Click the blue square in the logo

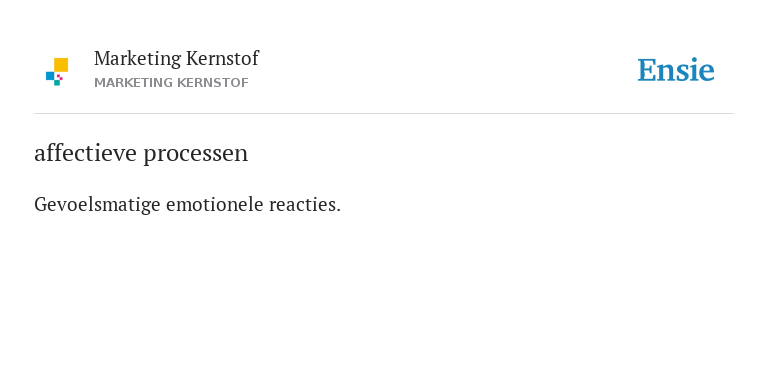tap(50, 76)
